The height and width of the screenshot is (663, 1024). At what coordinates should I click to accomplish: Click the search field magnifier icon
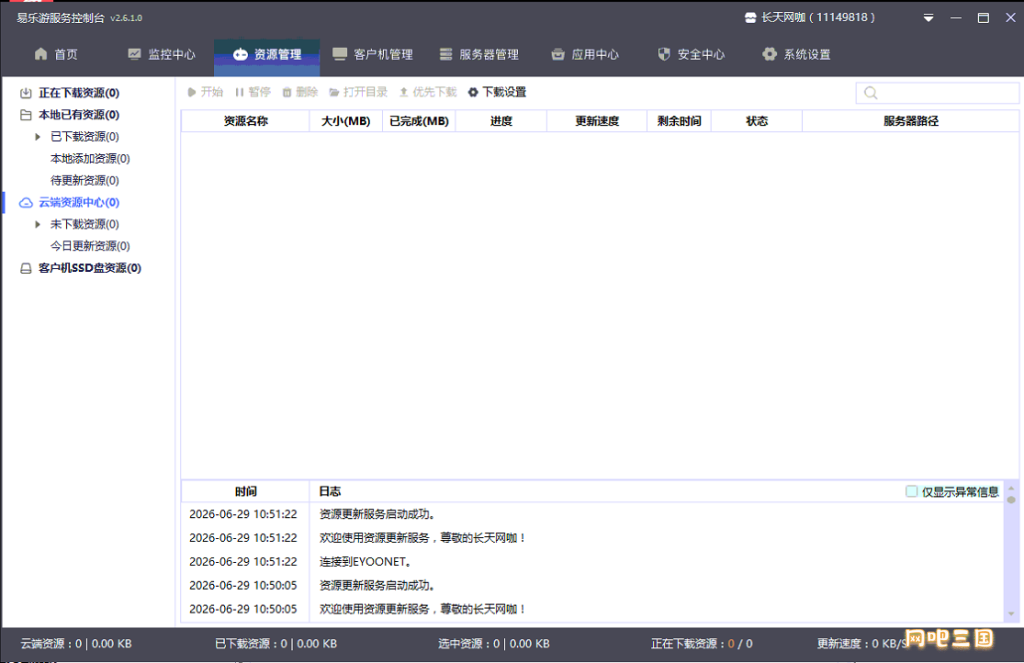coord(871,93)
